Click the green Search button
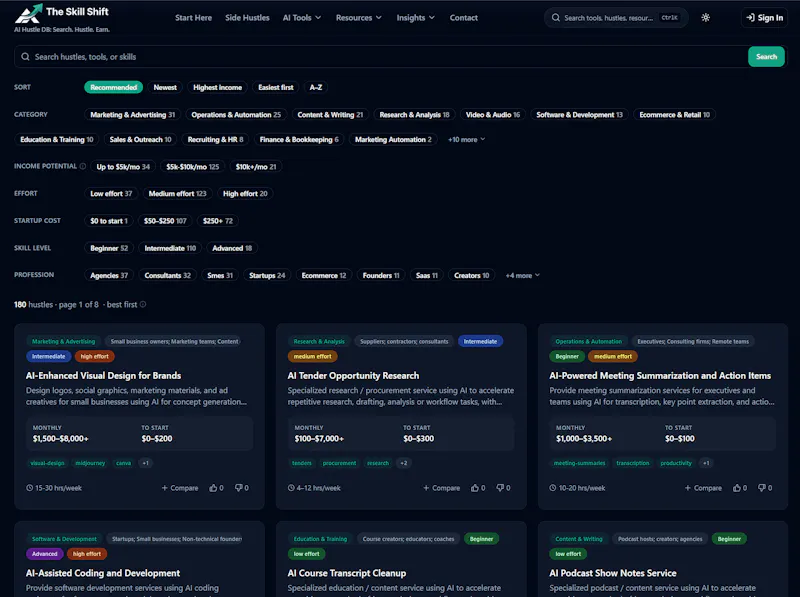Viewport: 800px width, 597px height. [x=766, y=57]
